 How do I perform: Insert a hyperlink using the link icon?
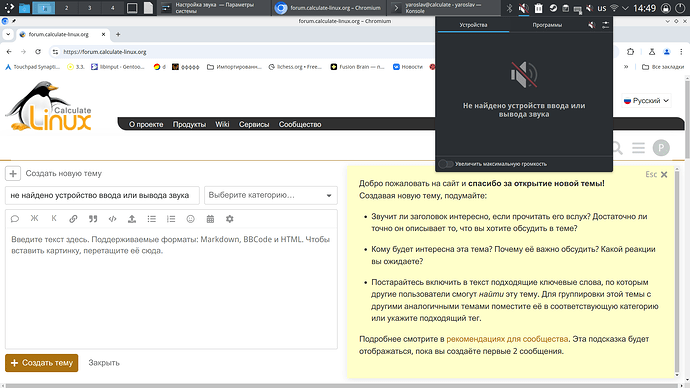click(x=73, y=219)
